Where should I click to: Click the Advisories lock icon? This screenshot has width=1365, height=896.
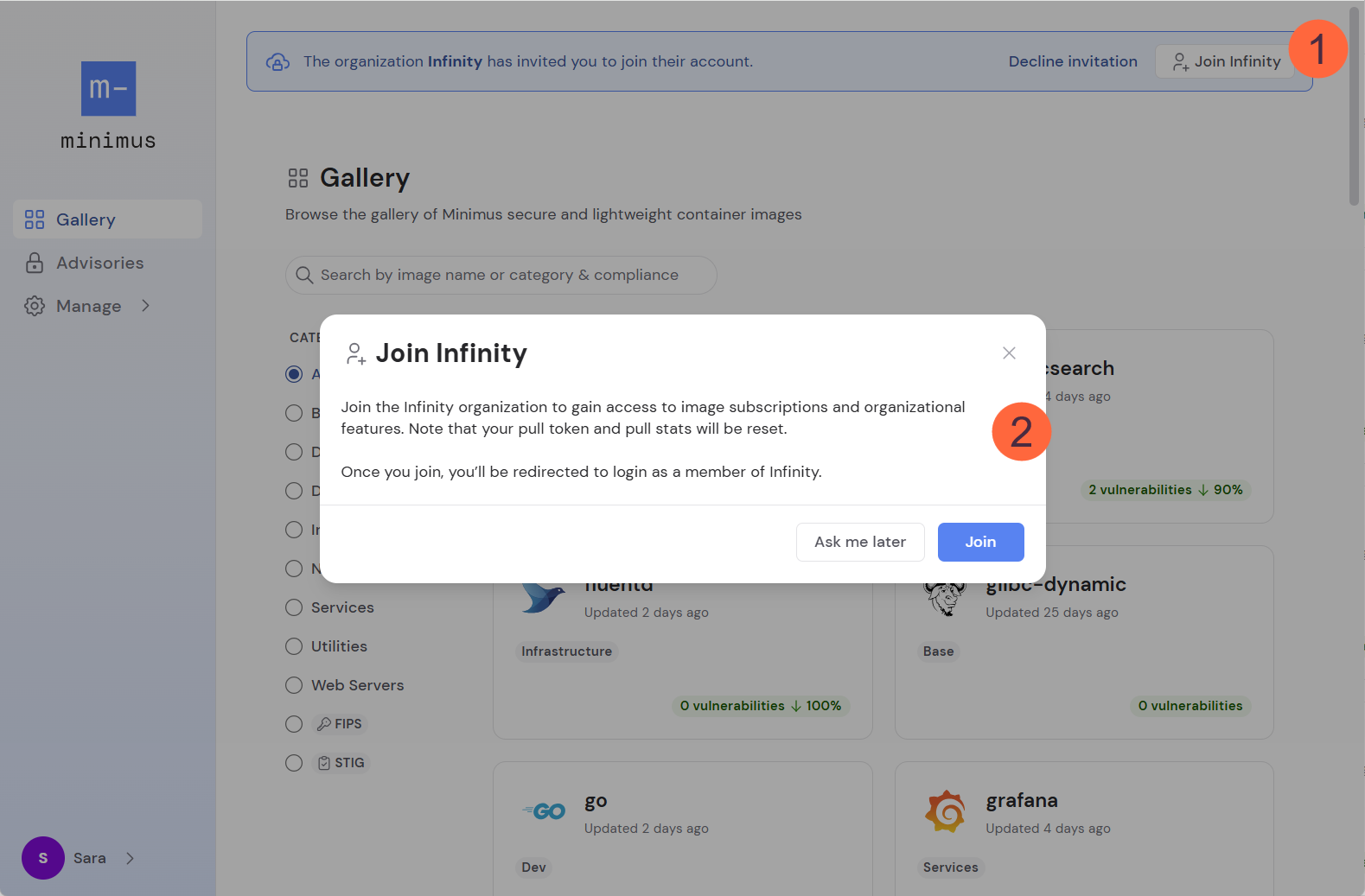[35, 263]
